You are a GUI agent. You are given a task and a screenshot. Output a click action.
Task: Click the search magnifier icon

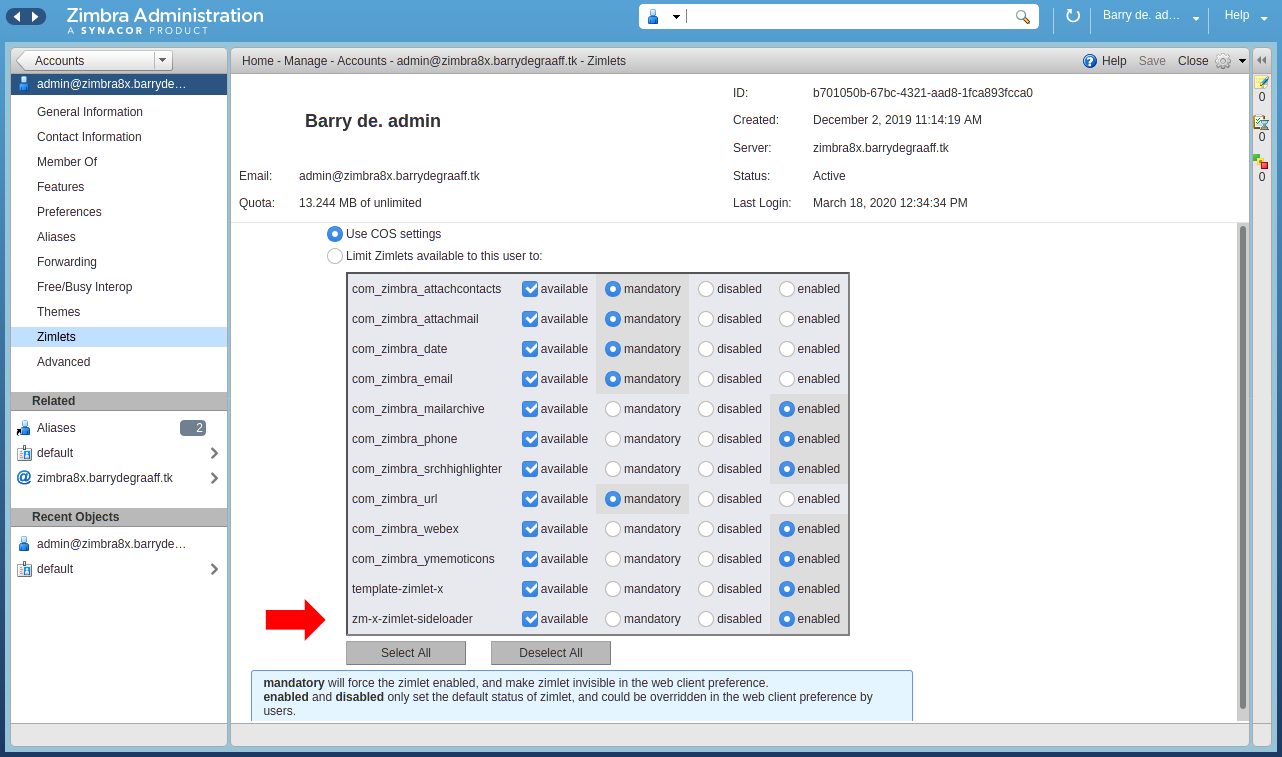coord(1023,17)
